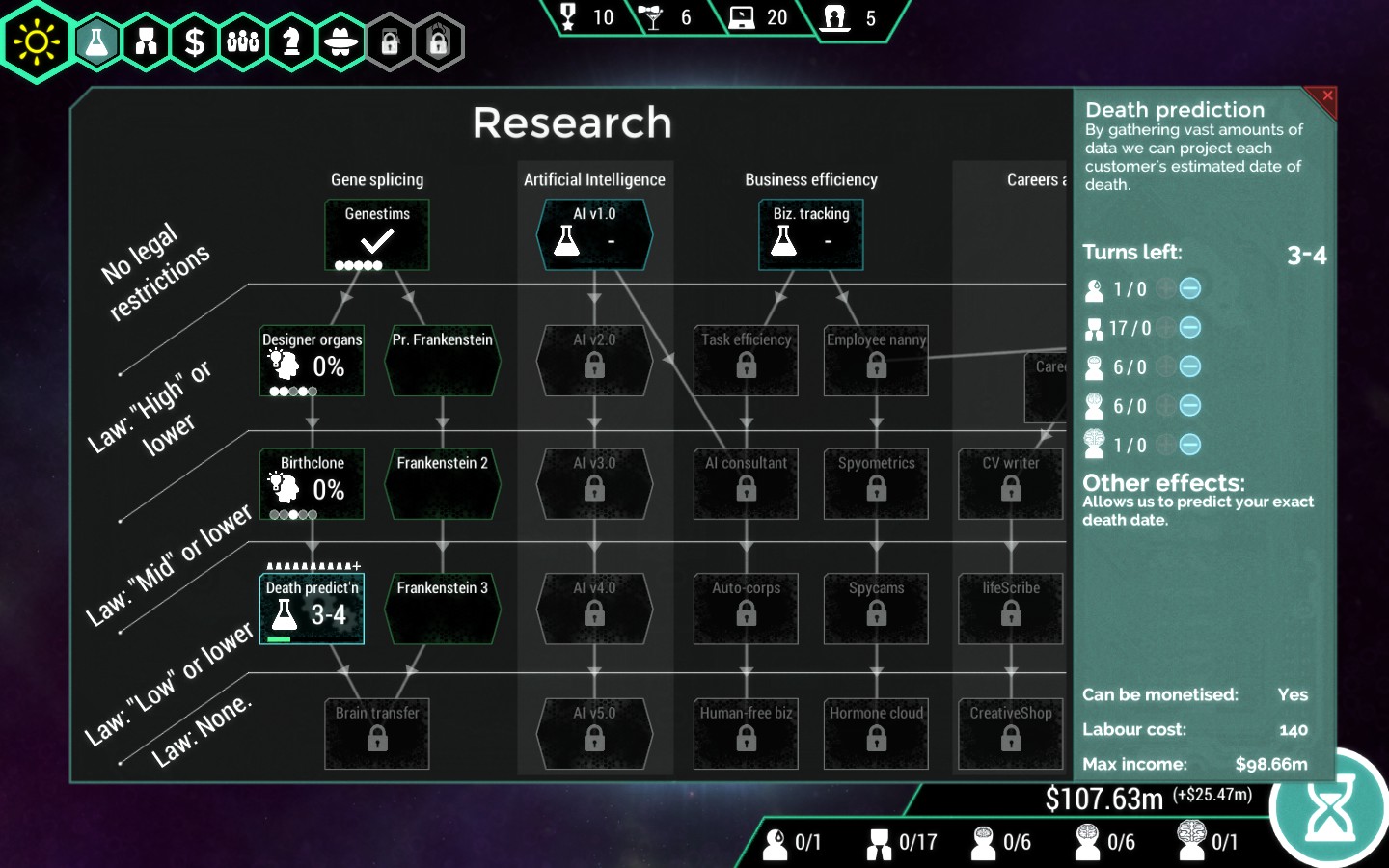Click the Pr. Frankenstein research node
Image resolution: width=1389 pixels, height=868 pixels.
click(x=442, y=361)
